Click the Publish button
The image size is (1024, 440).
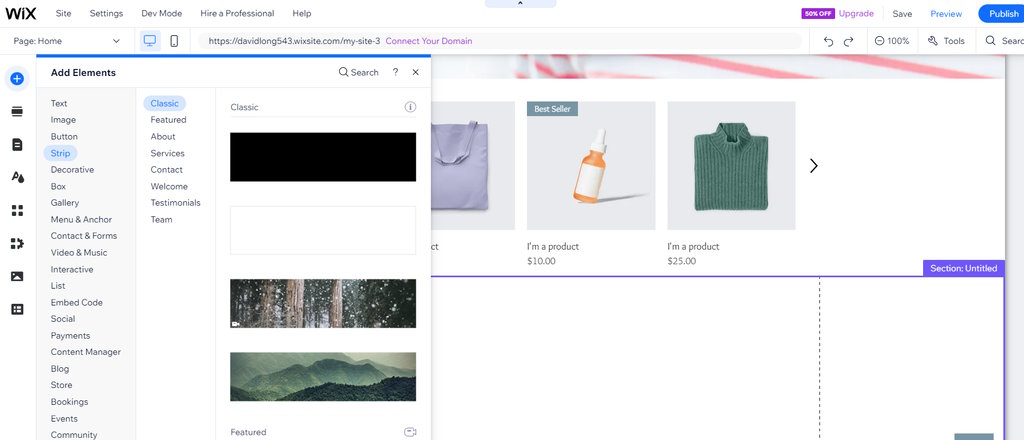(x=1002, y=14)
